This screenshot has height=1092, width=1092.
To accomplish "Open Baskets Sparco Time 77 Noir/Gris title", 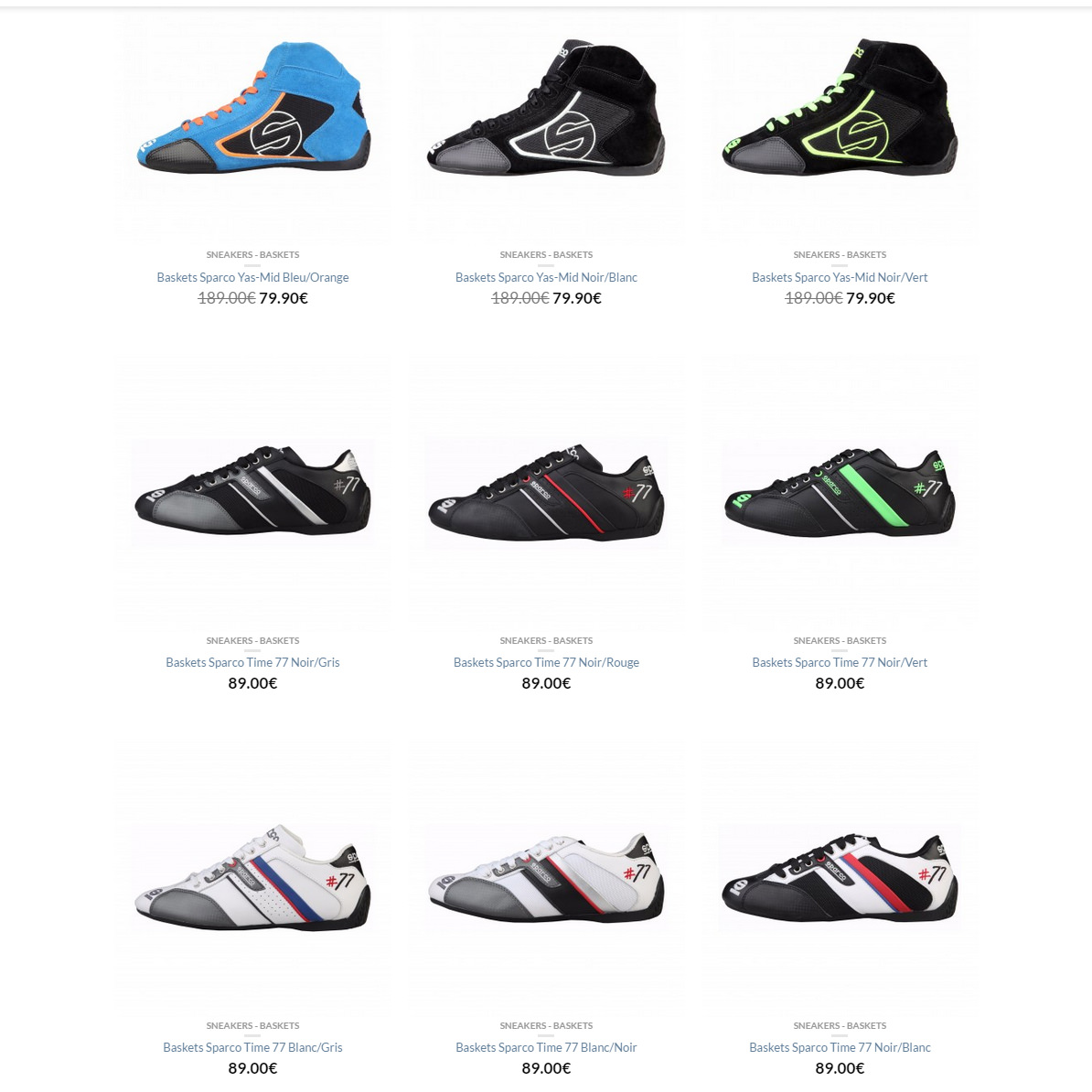I will (252, 662).
